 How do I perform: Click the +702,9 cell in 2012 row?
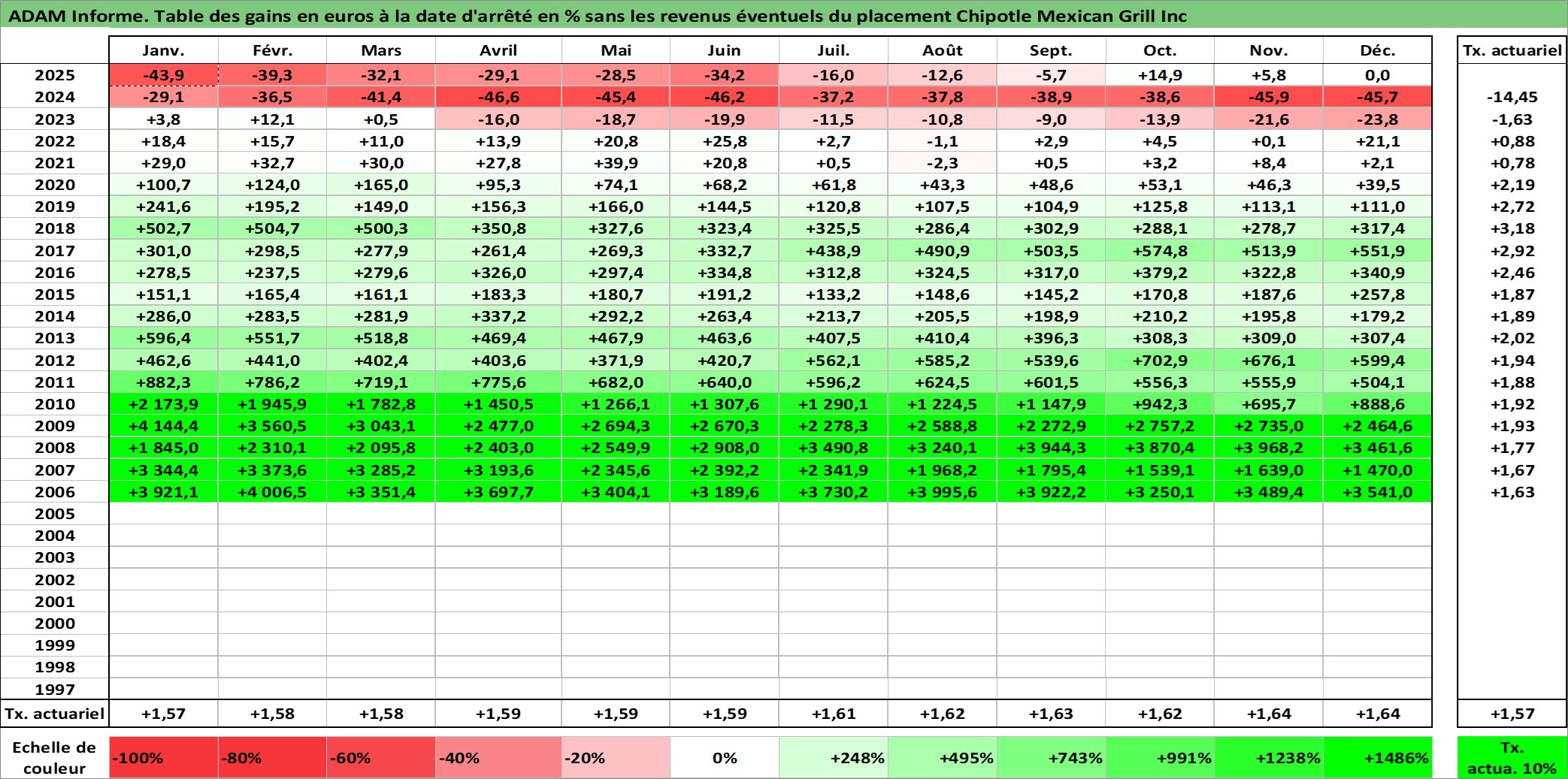(x=1159, y=361)
